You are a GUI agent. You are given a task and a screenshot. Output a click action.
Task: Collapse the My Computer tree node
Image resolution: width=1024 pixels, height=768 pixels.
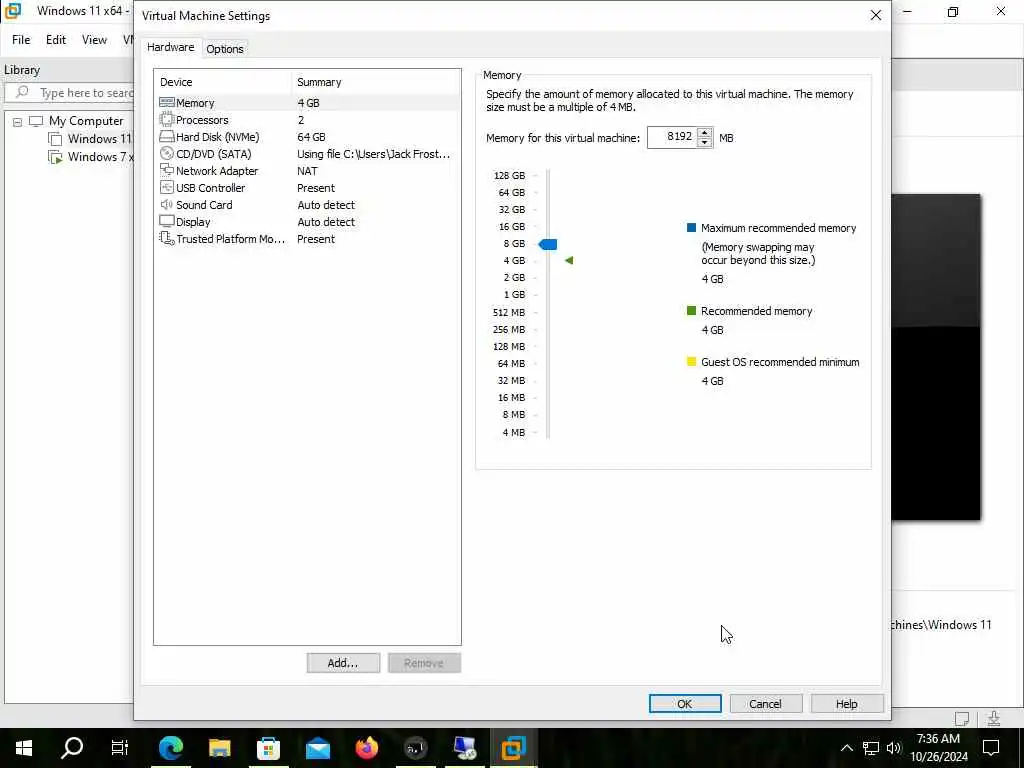[x=18, y=122]
